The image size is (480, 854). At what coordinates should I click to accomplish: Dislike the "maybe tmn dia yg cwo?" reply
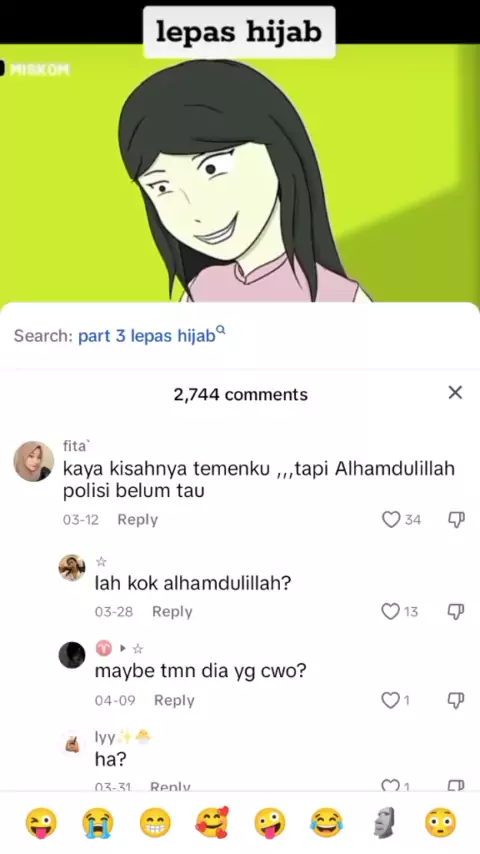[x=456, y=700]
